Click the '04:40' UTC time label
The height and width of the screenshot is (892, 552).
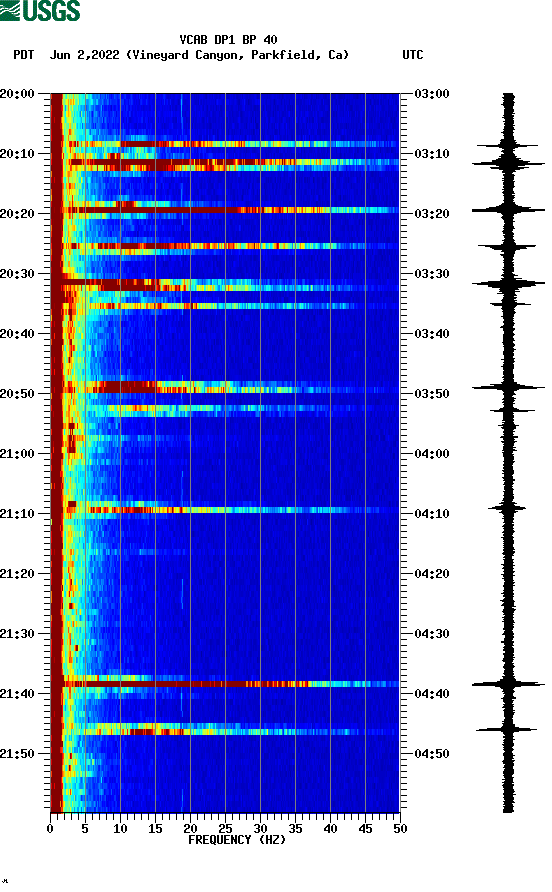pos(432,694)
